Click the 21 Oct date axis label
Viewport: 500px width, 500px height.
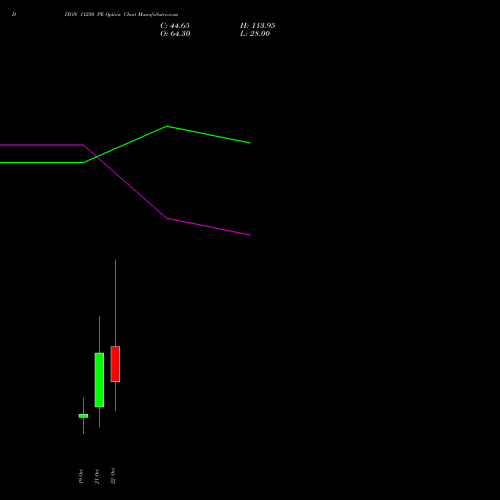point(97,476)
